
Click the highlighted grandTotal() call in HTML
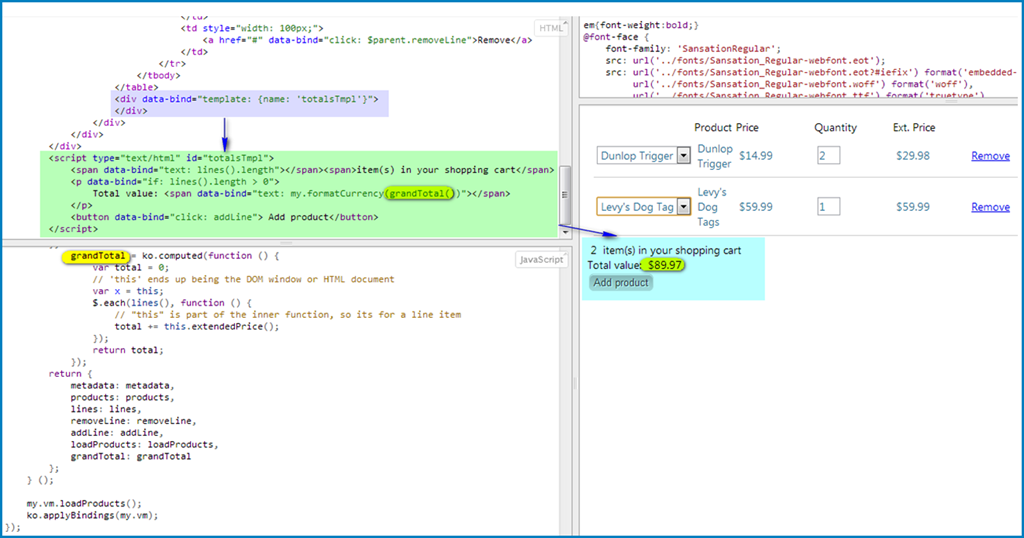pos(421,193)
